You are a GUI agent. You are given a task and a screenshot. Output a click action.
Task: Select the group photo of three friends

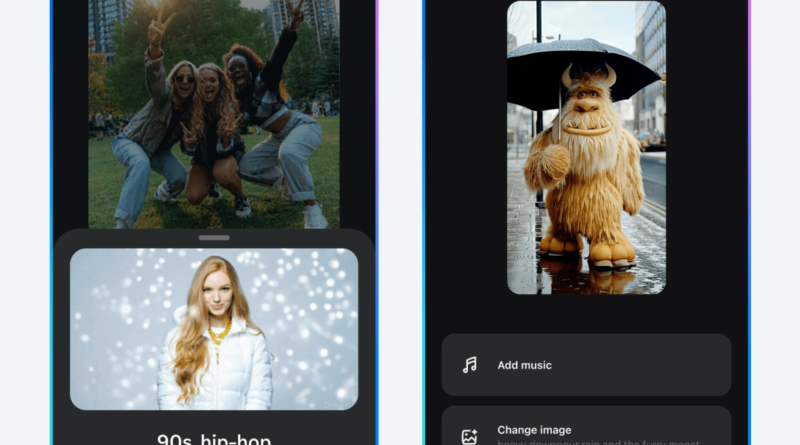point(214,113)
